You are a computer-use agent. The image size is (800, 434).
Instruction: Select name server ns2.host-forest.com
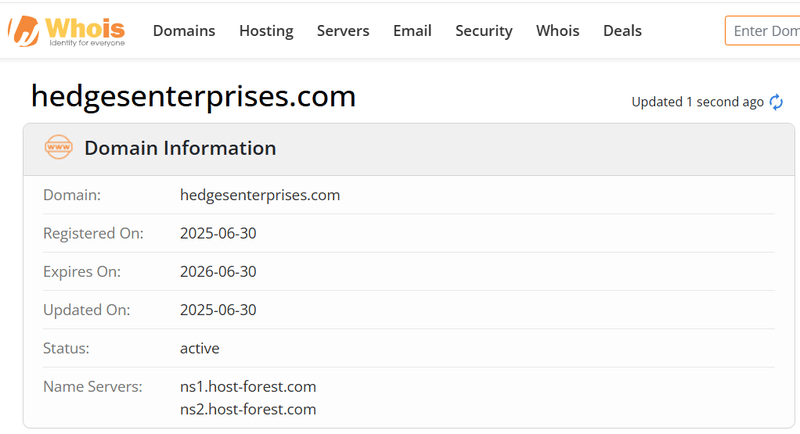click(248, 409)
